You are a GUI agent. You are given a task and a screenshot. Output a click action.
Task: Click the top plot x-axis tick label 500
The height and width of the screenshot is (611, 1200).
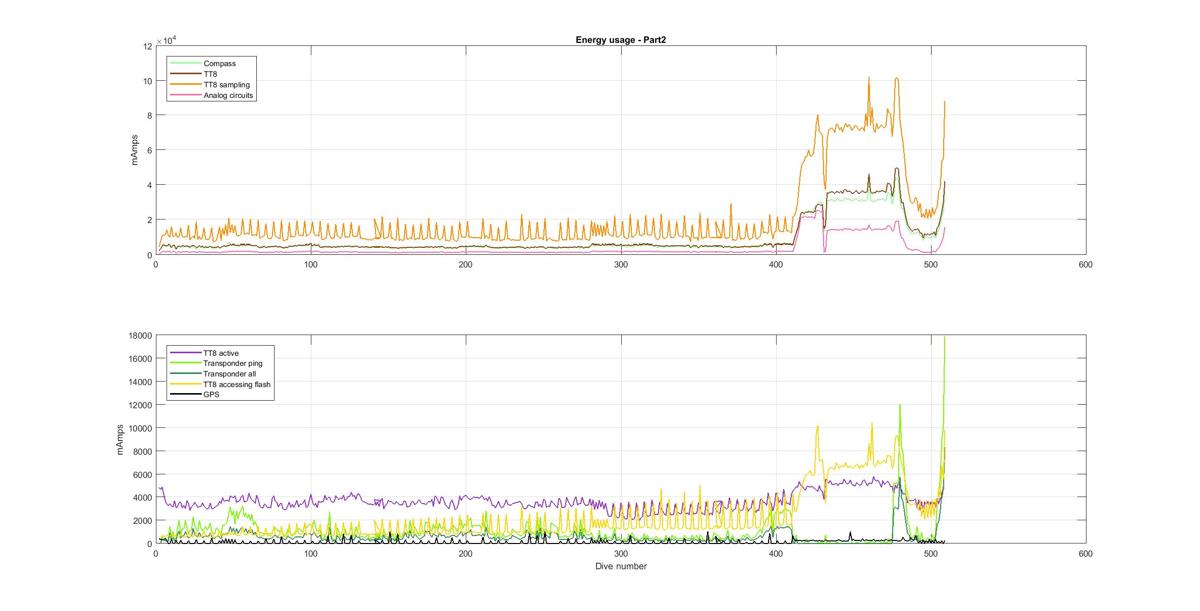click(x=931, y=264)
